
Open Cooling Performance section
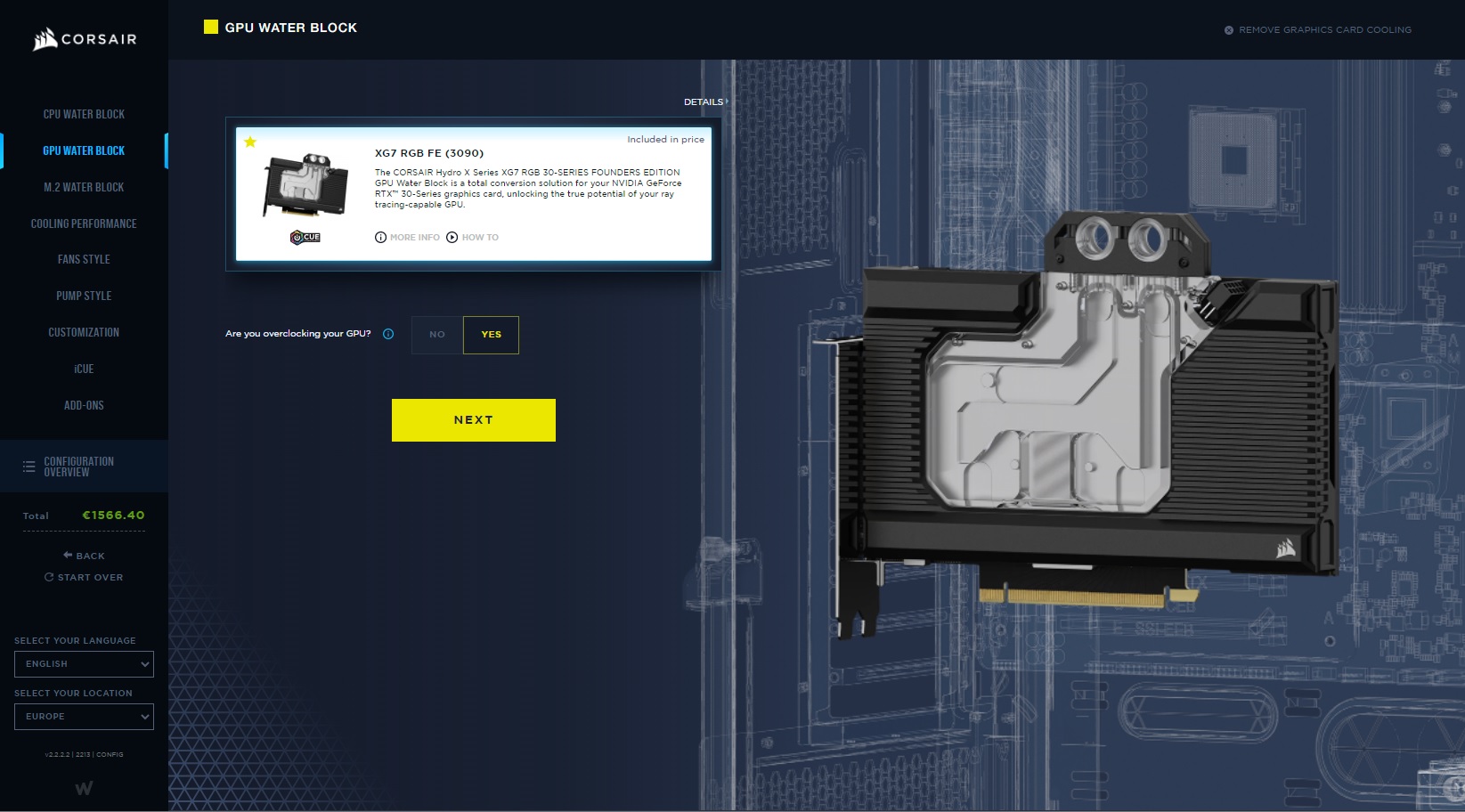(x=84, y=223)
